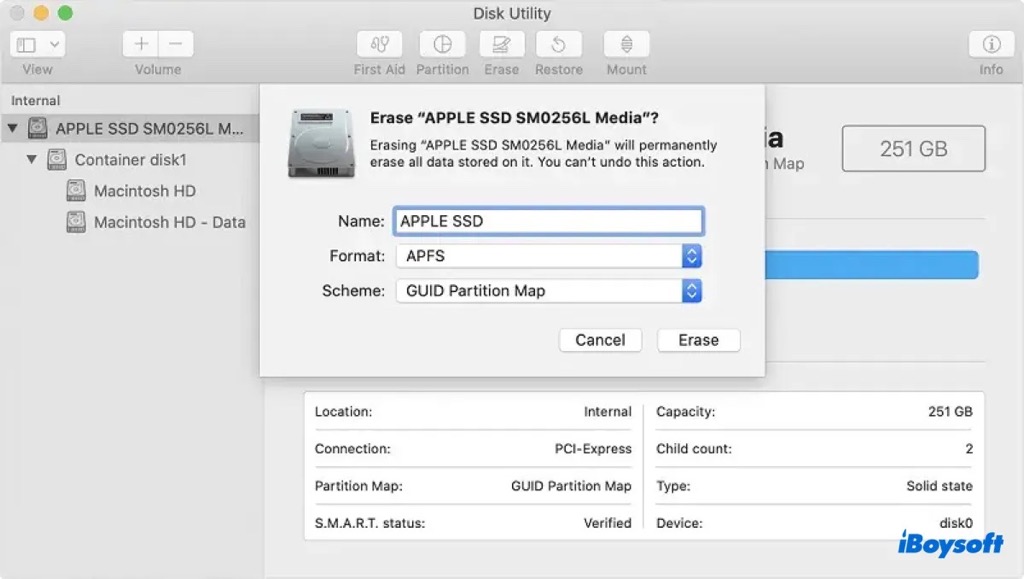1024x579 pixels.
Task: Click the Restore toolbar icon
Action: (559, 45)
